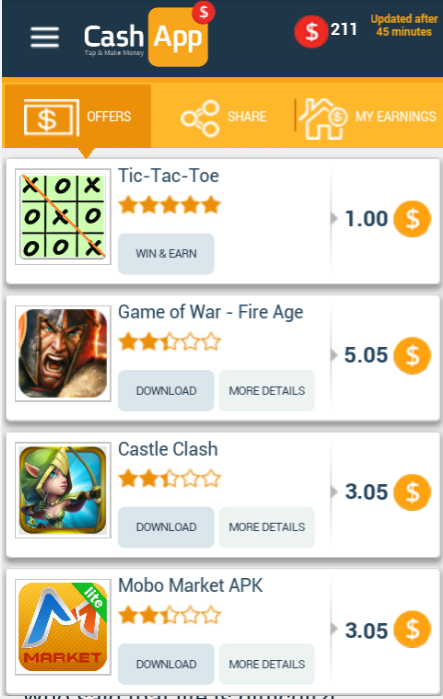This screenshot has height=699, width=443.
Task: Open more details for Mobo Market APK
Action: pos(267,664)
